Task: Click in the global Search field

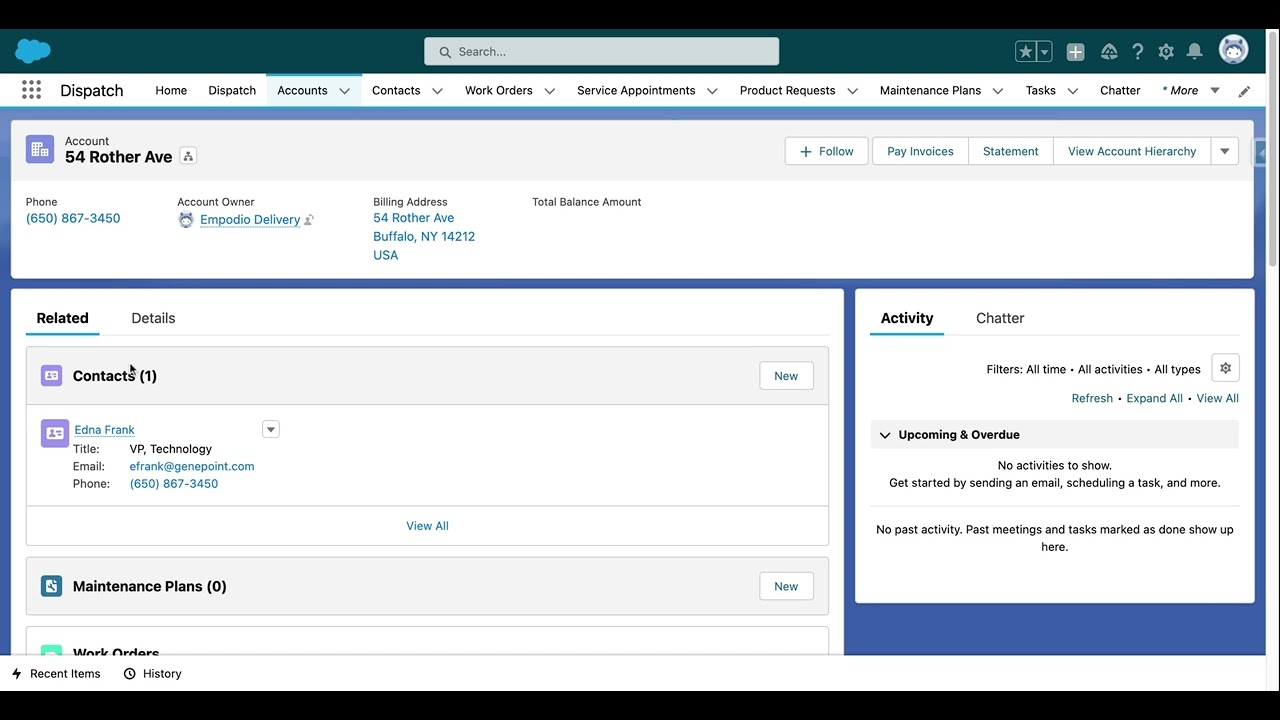Action: click(x=601, y=52)
